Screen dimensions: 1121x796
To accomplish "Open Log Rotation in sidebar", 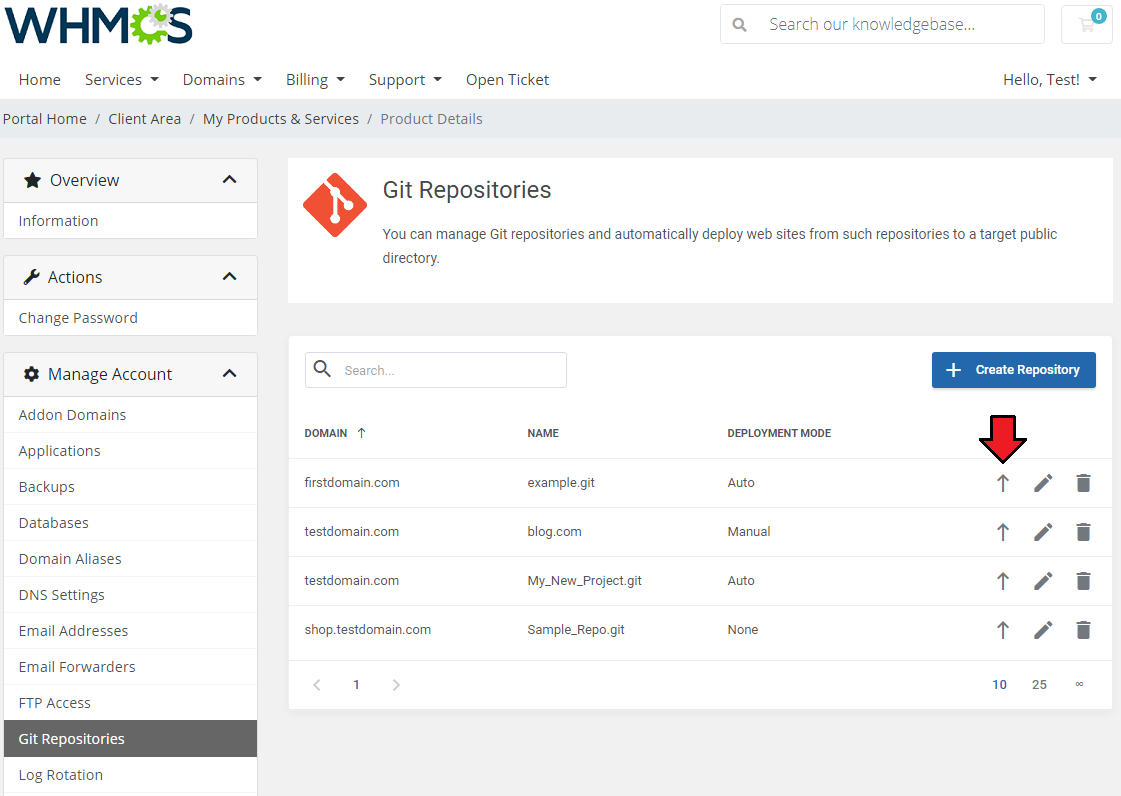I will pyautogui.click(x=130, y=775).
